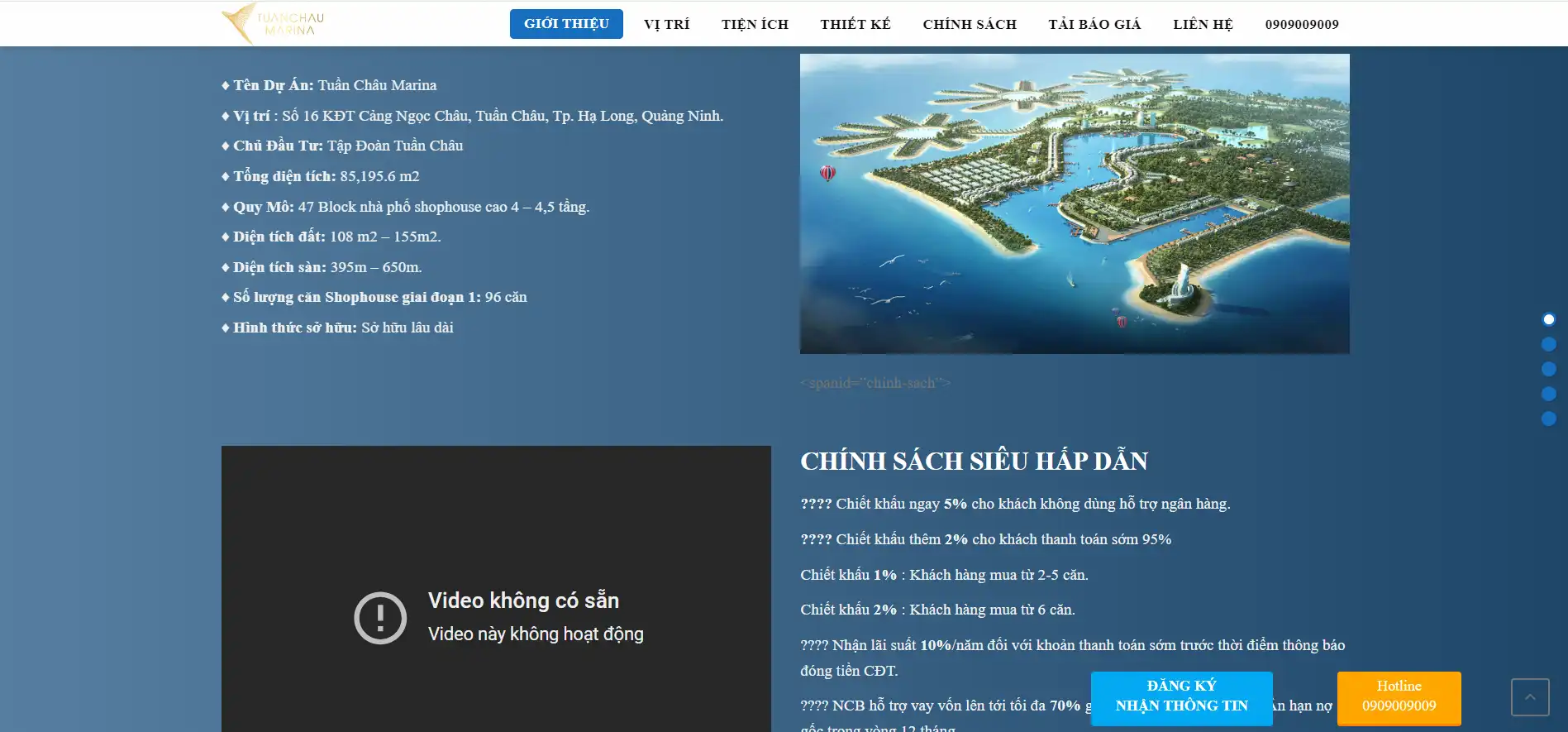Select the second page navigation dot
The height and width of the screenshot is (732, 1568).
pyautogui.click(x=1549, y=344)
